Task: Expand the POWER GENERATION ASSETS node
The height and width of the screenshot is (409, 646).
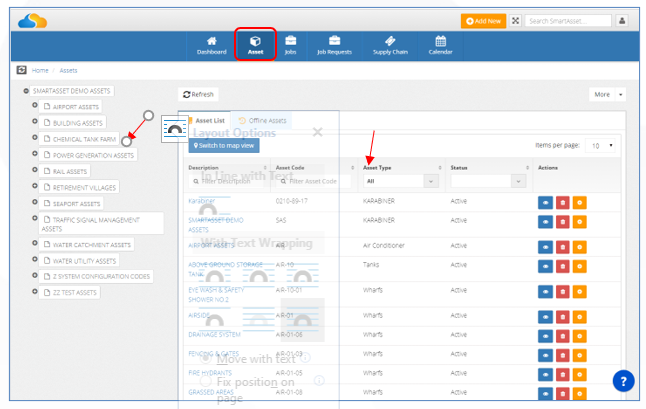Action: pos(35,154)
